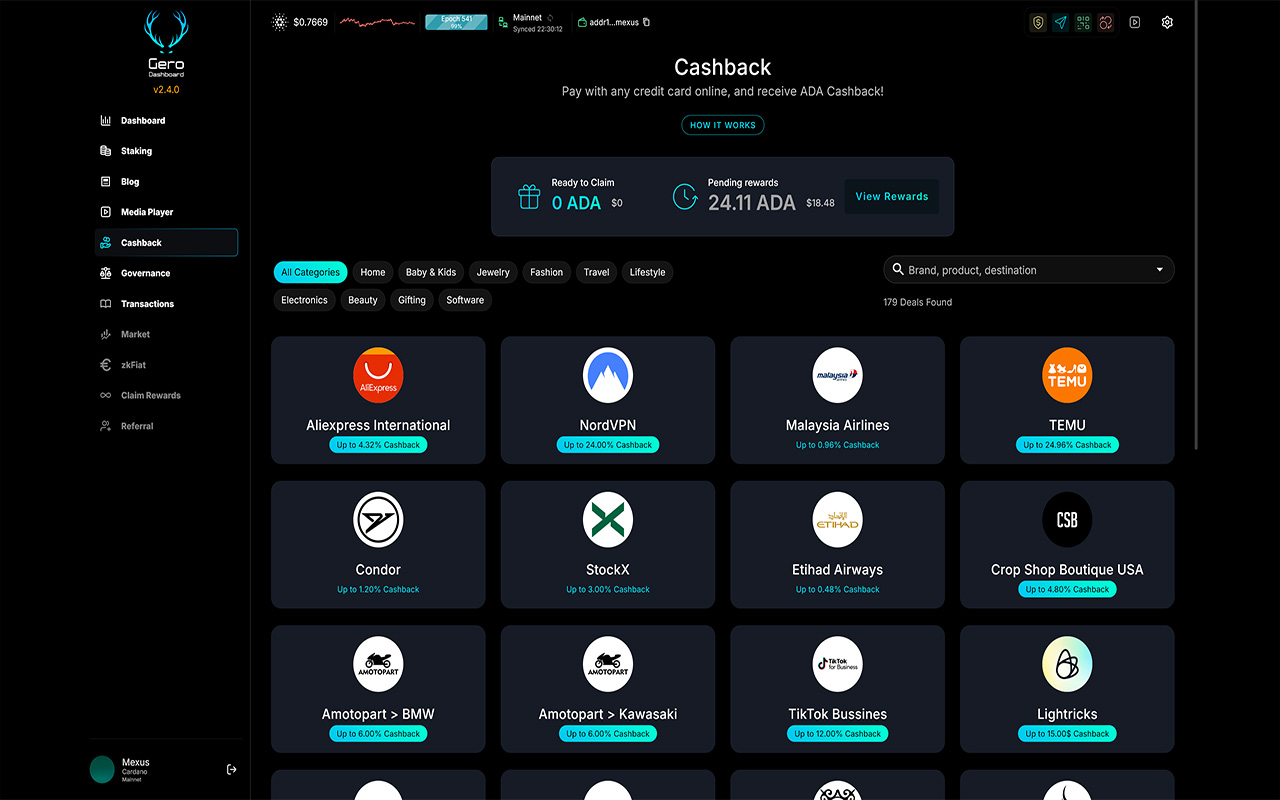This screenshot has width=1280, height=800.
Task: Select the 0 ADA ready amount
Action: (x=576, y=203)
